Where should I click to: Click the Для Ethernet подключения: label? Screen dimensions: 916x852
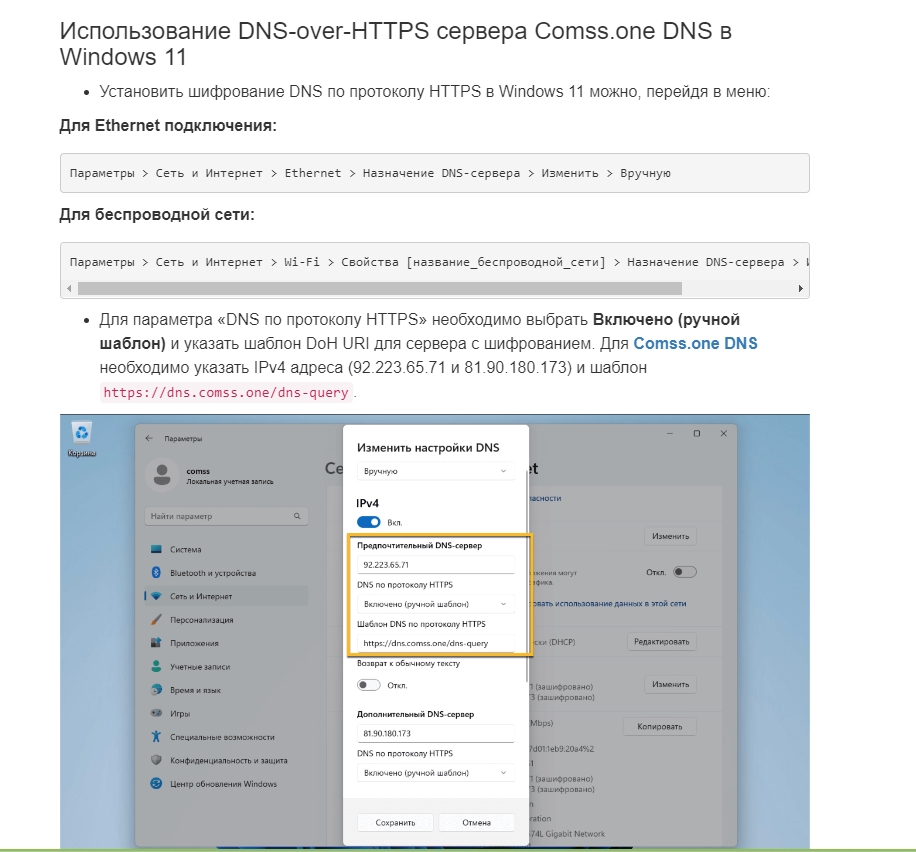pyautogui.click(x=168, y=126)
